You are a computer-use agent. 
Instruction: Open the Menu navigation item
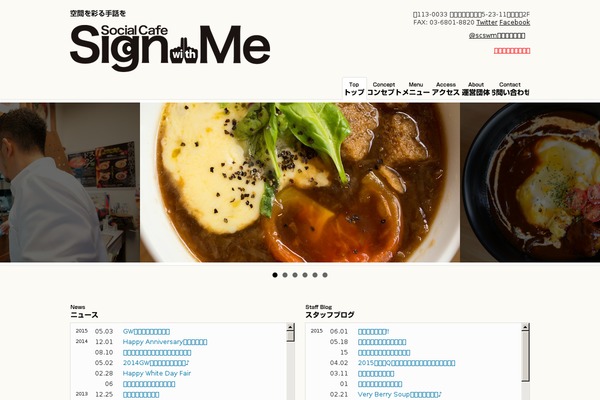pyautogui.click(x=416, y=88)
